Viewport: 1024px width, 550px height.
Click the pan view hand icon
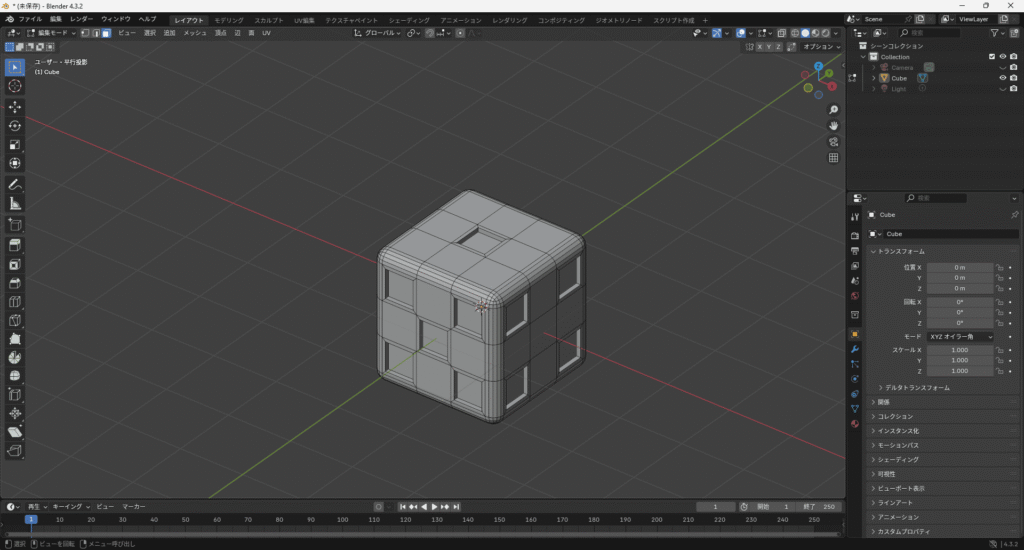coord(833,125)
